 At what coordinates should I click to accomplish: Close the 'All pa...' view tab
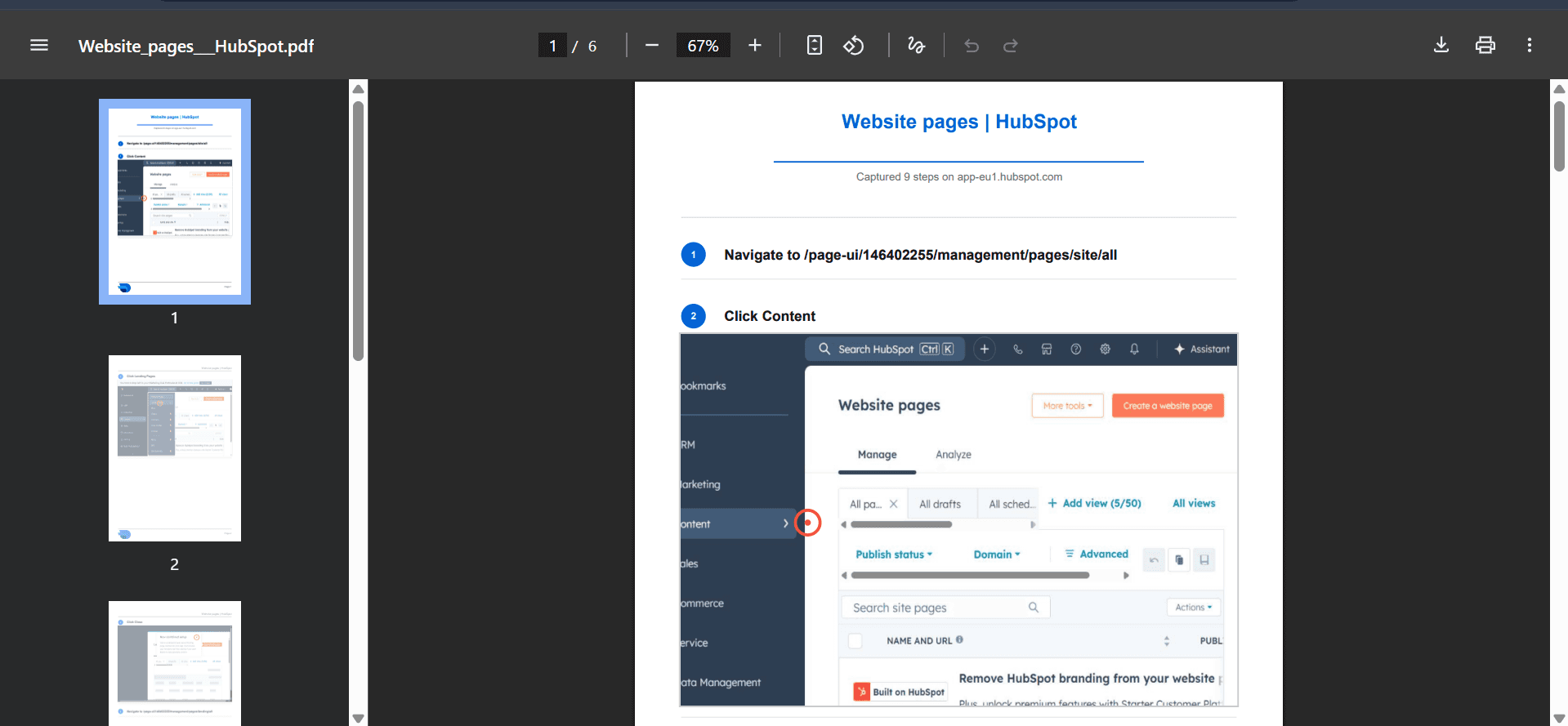(893, 504)
